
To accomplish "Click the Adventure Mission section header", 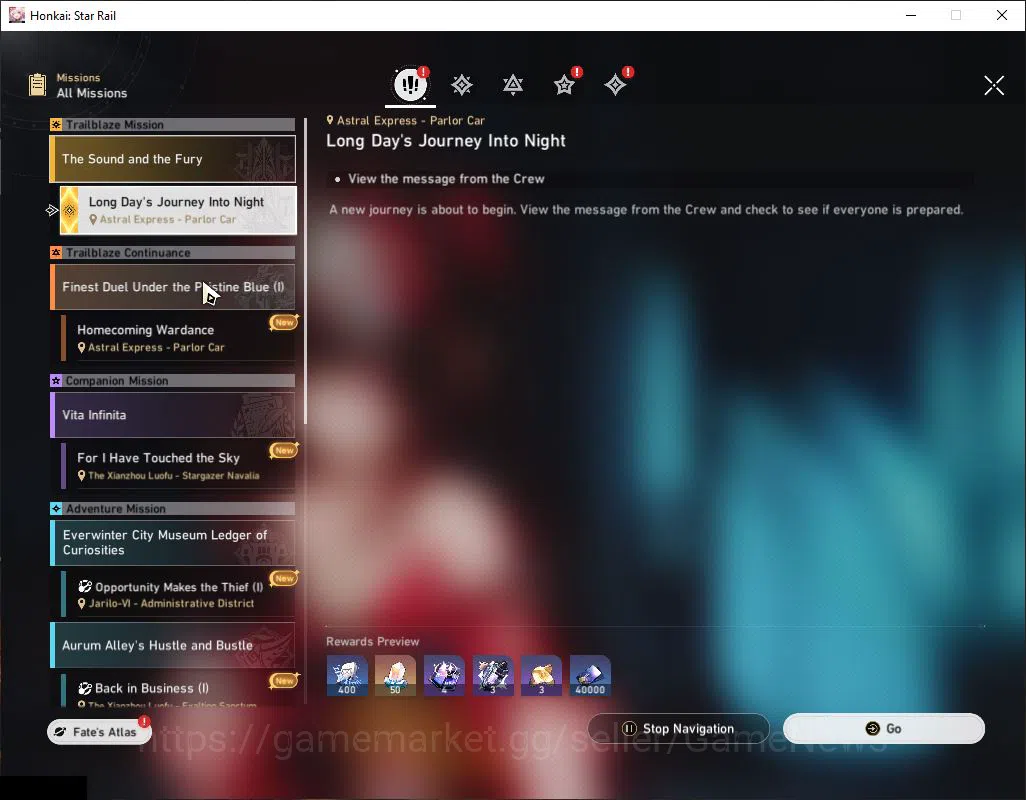I will pos(173,508).
